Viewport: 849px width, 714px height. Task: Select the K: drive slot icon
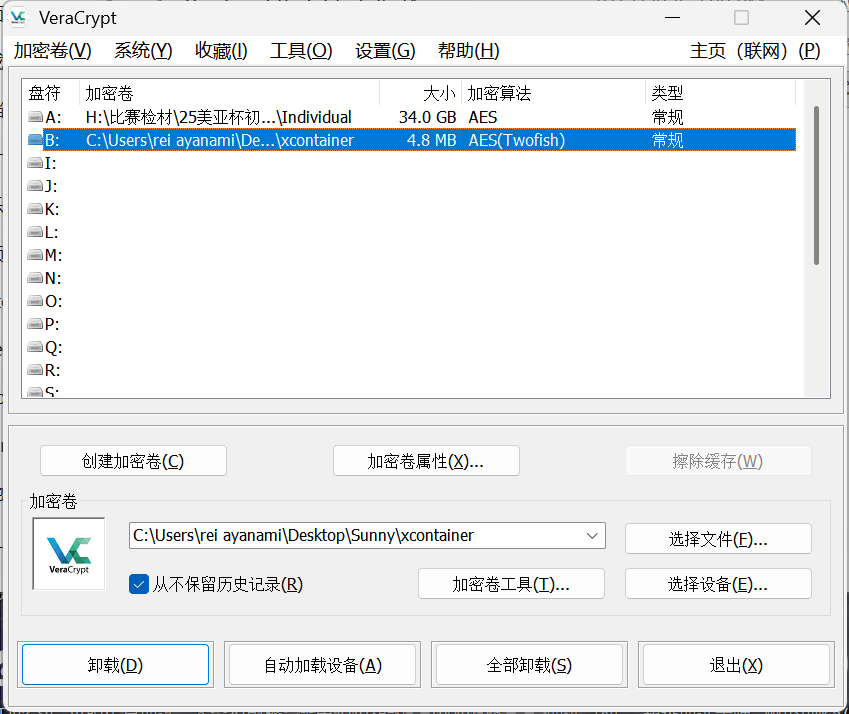[35, 209]
